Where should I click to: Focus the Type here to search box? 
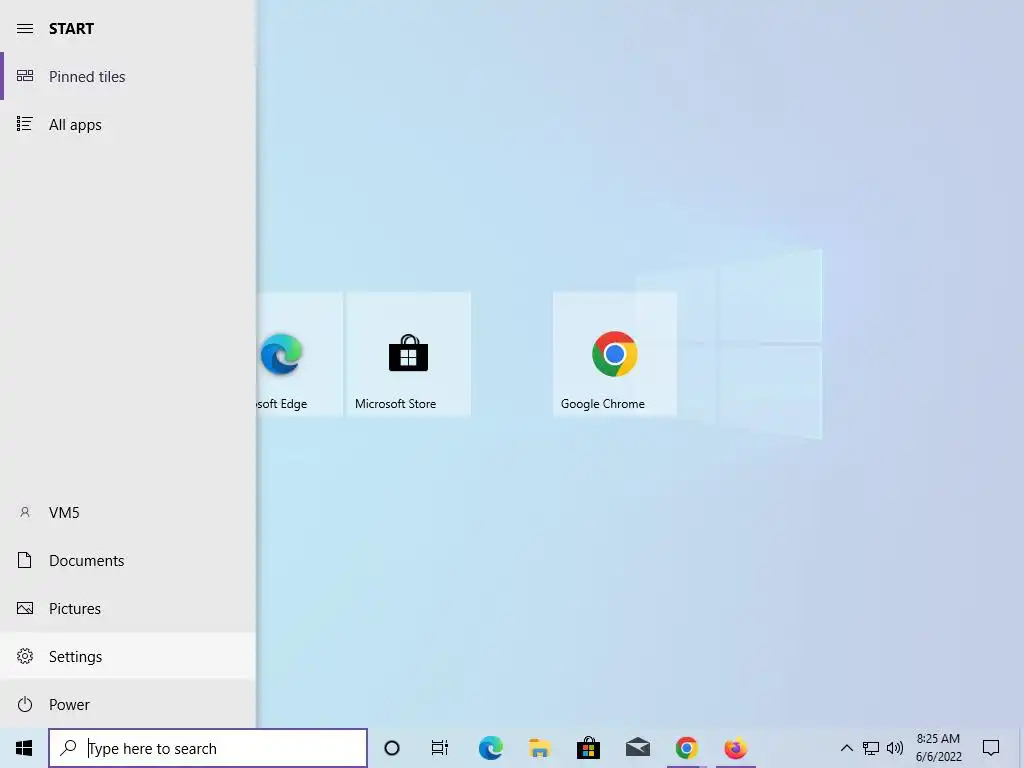click(x=208, y=748)
